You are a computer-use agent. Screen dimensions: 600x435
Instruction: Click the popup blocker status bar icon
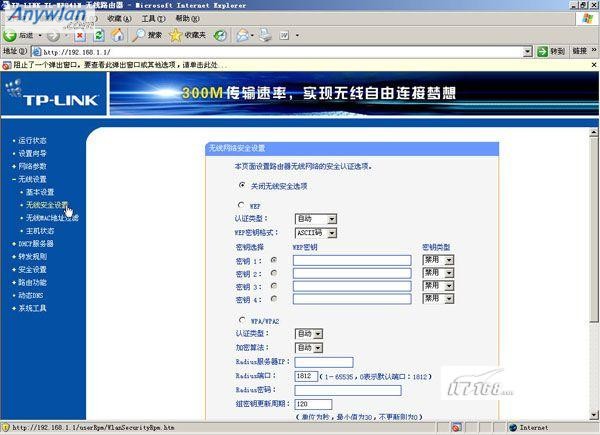pos(456,427)
